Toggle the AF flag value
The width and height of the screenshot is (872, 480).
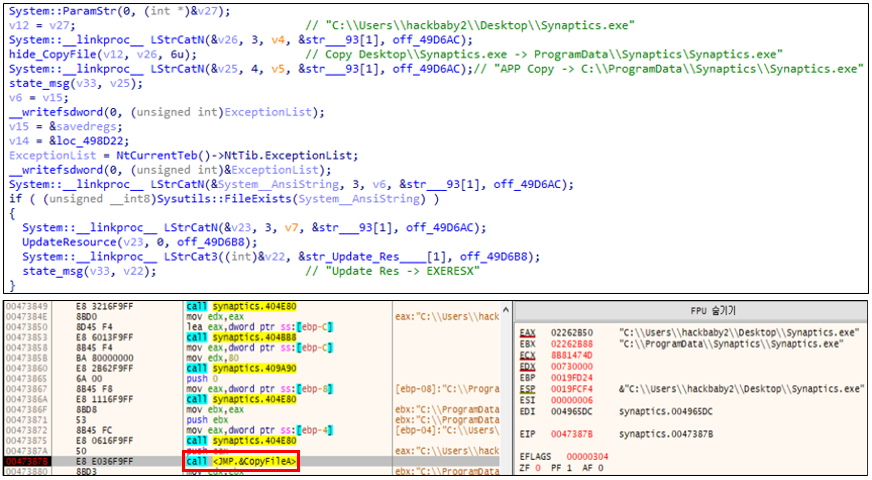(601, 468)
